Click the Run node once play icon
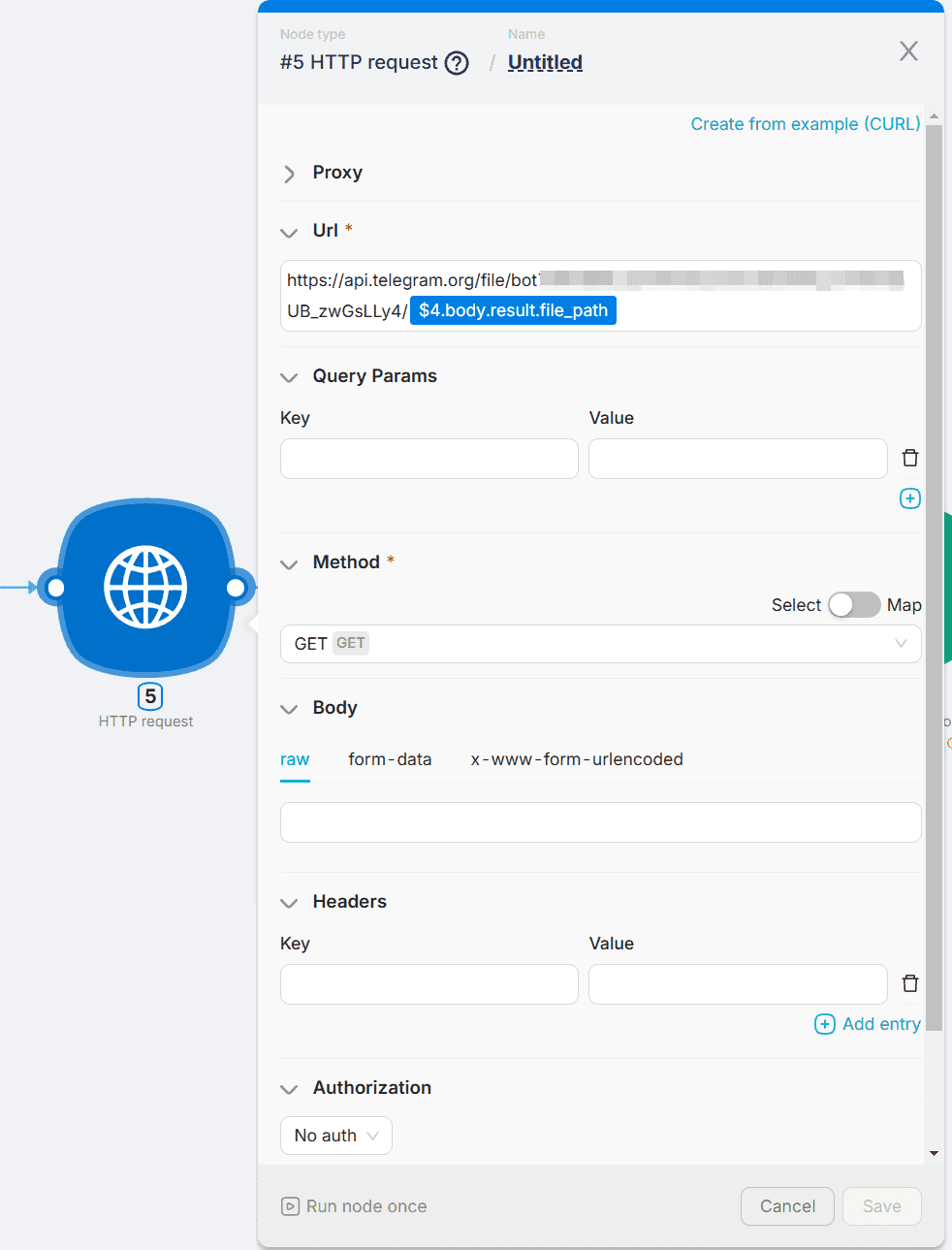The height and width of the screenshot is (1250, 952). click(x=290, y=1206)
